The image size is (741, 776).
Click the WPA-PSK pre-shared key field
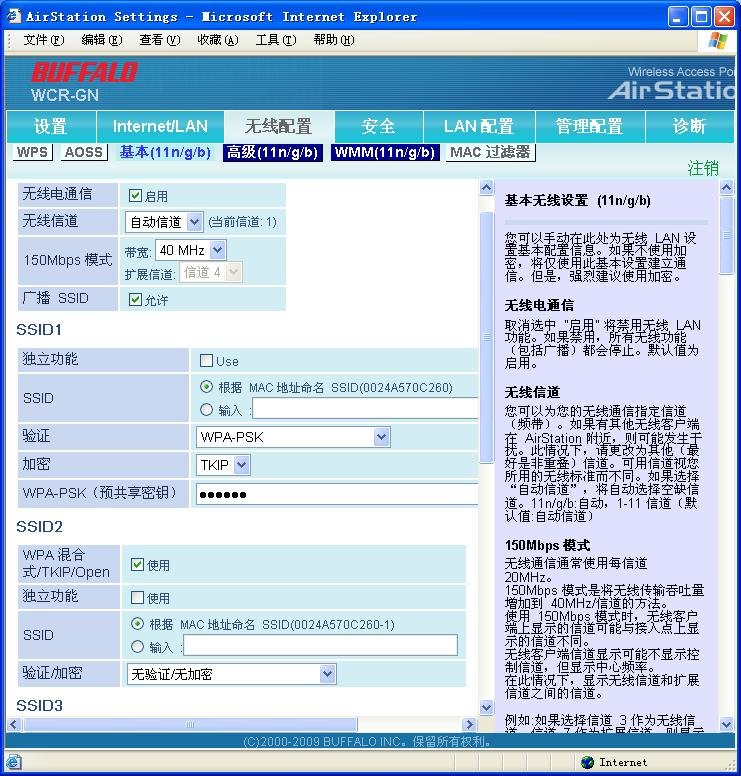pos(336,494)
